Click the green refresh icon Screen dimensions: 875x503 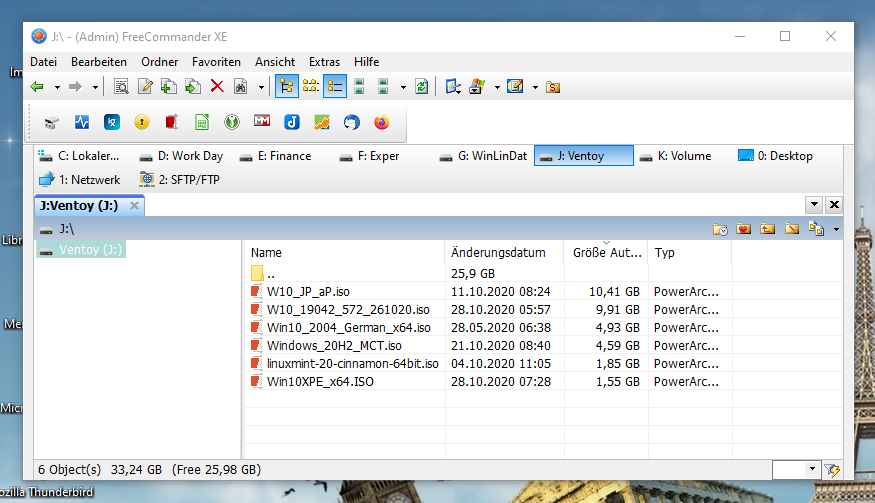(422, 87)
